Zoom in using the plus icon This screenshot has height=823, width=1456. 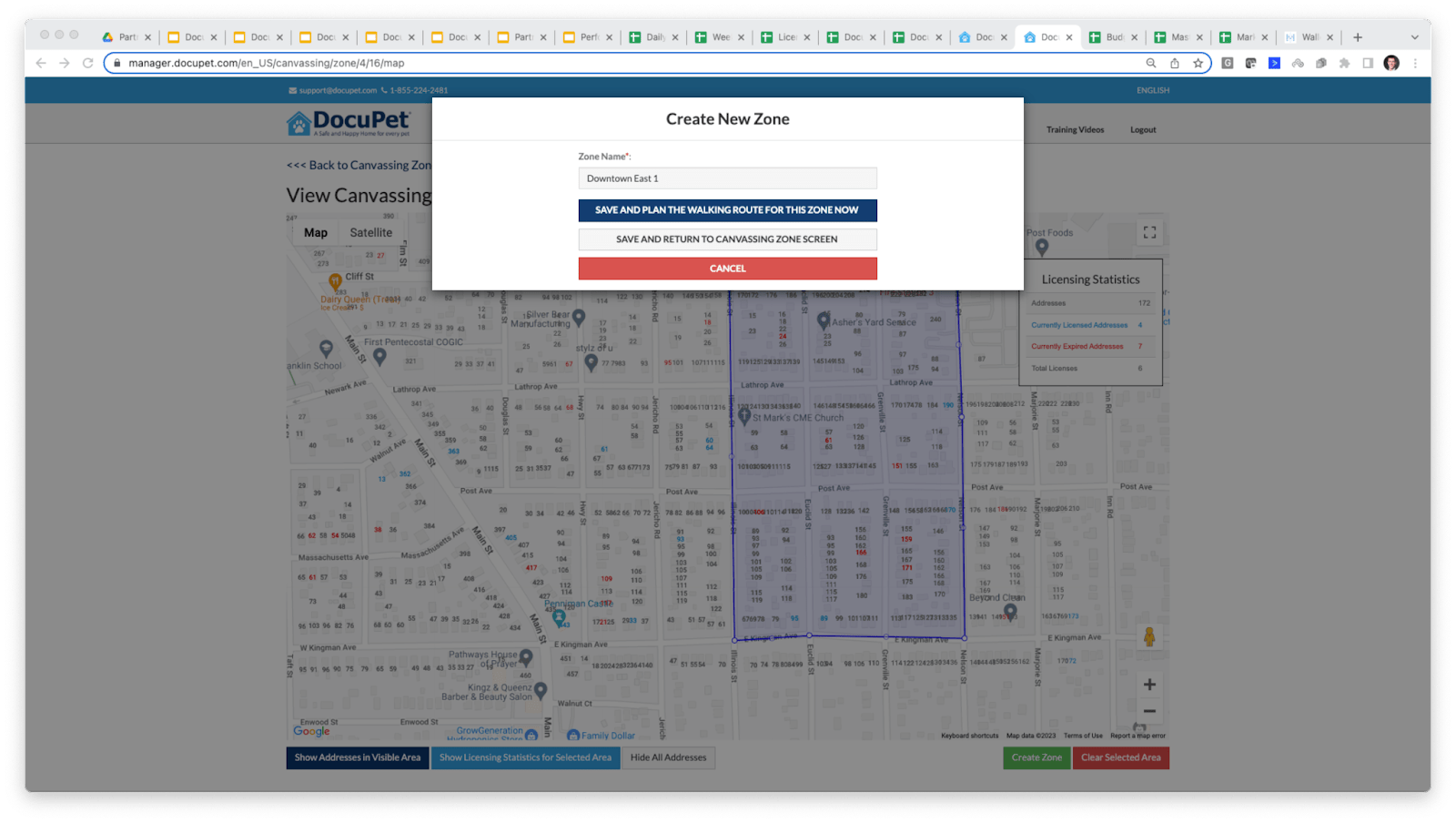click(x=1149, y=684)
